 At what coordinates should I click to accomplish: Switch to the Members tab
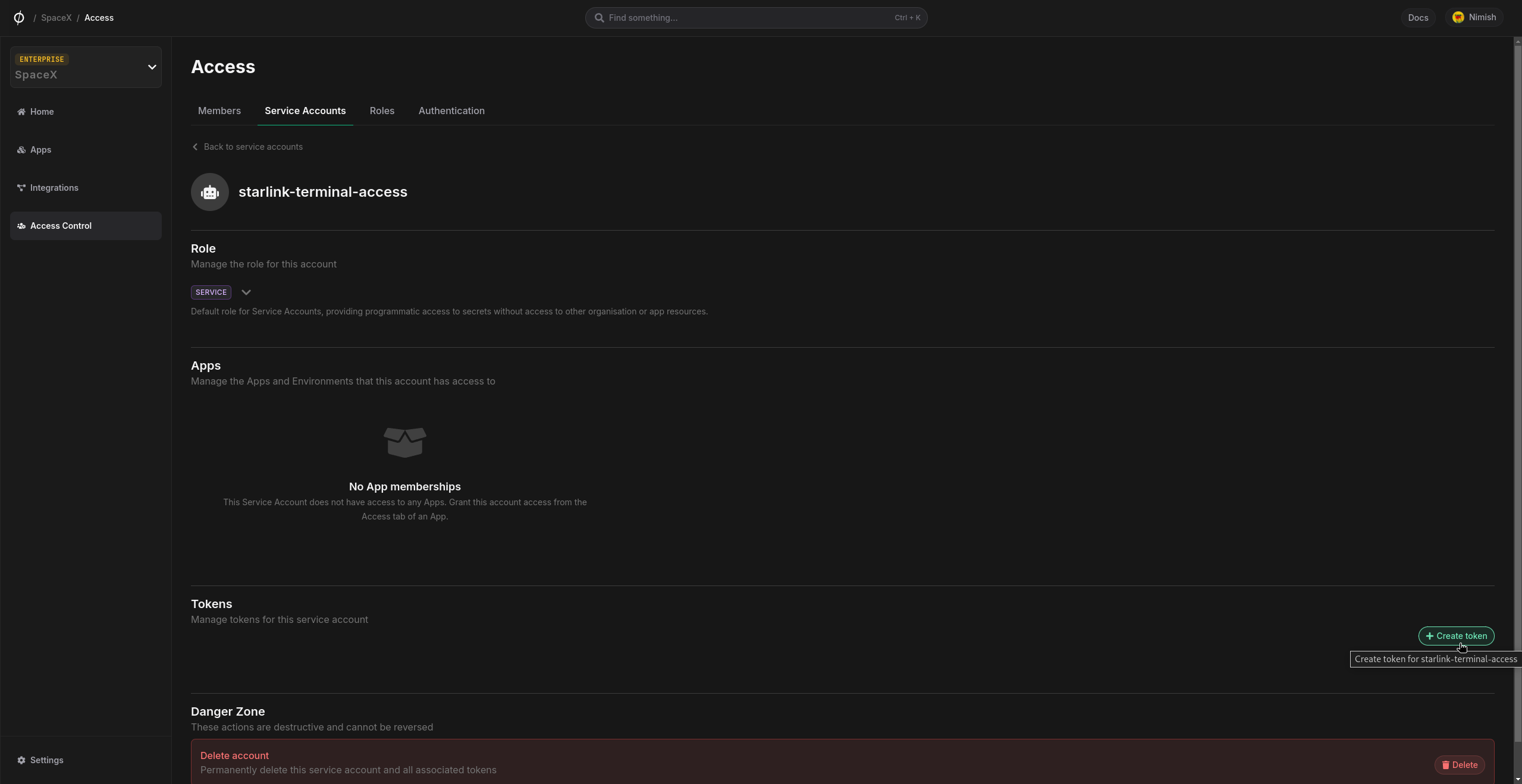pyautogui.click(x=219, y=111)
